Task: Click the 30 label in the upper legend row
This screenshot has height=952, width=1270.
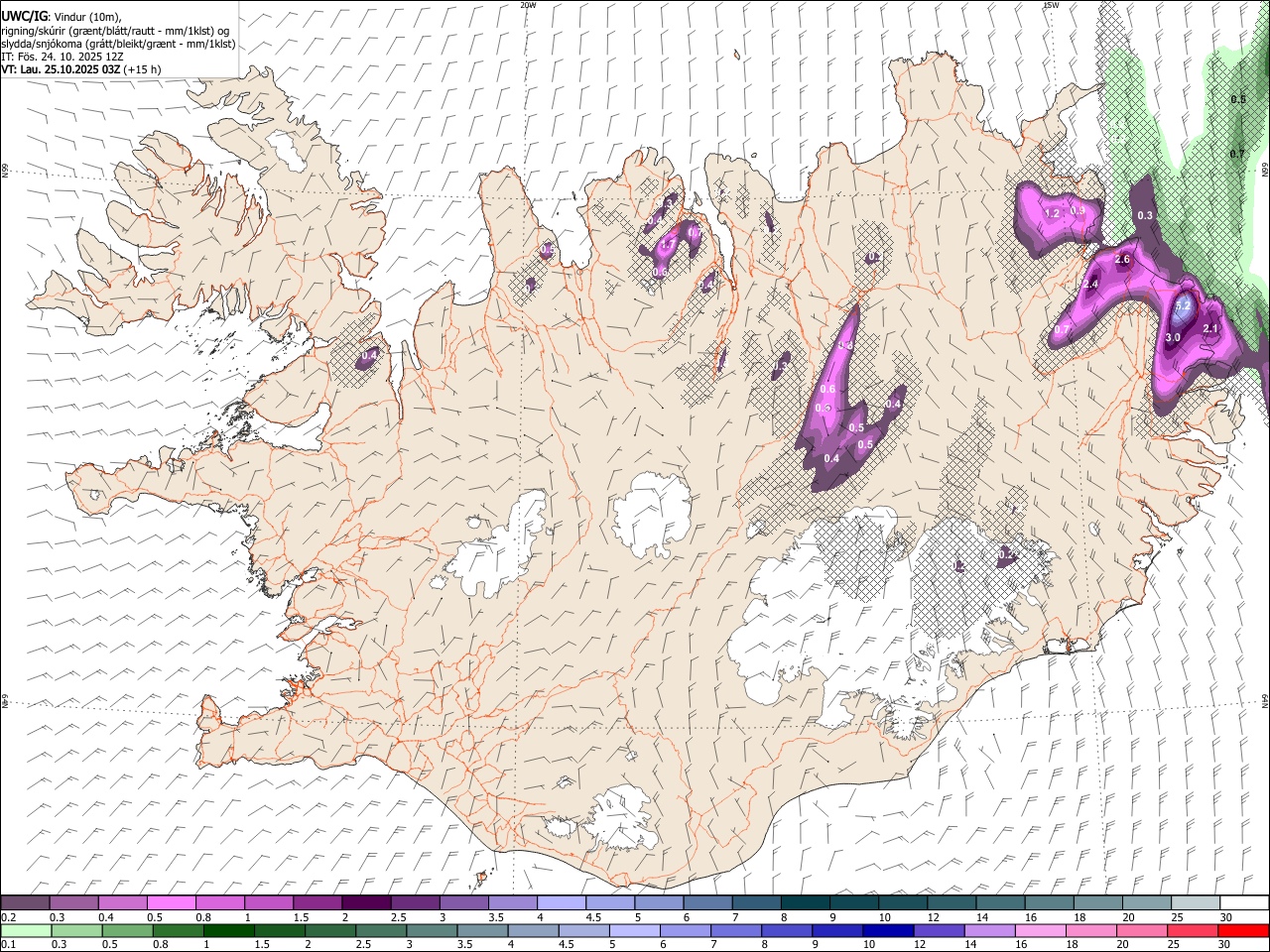Action: (x=1225, y=917)
